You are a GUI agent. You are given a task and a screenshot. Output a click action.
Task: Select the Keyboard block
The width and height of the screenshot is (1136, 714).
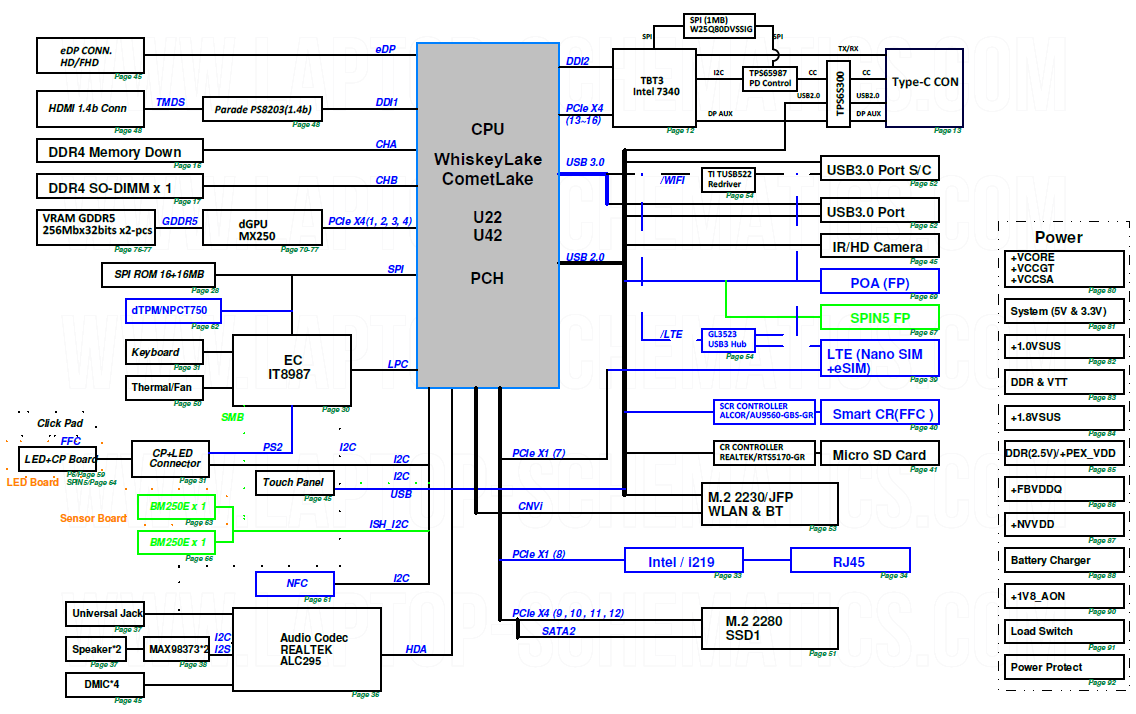pyautogui.click(x=164, y=352)
